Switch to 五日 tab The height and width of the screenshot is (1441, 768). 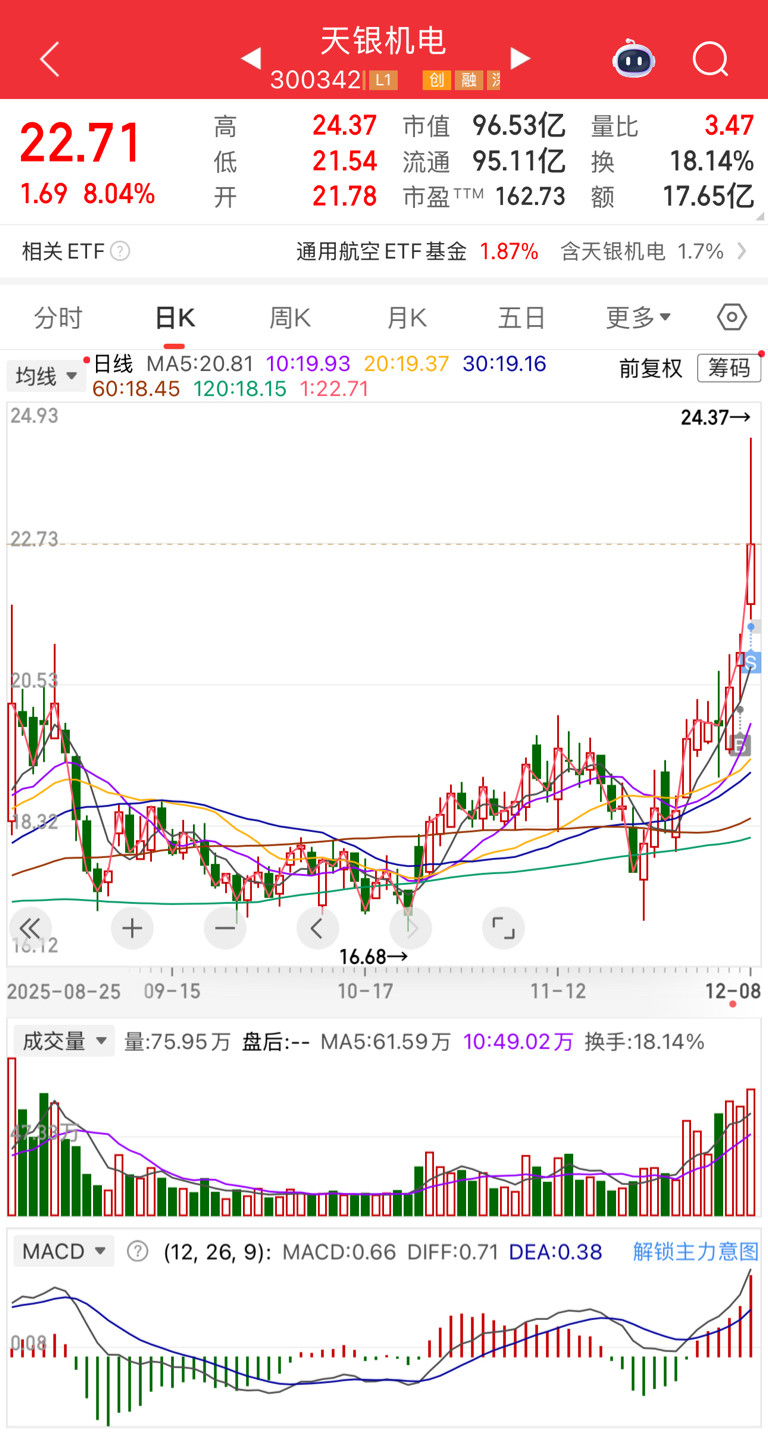522,318
